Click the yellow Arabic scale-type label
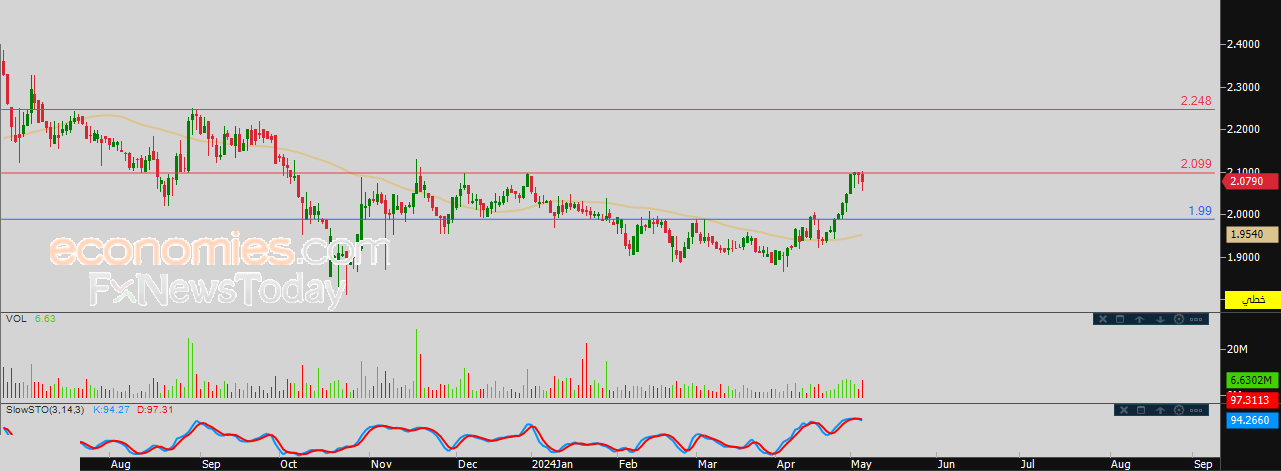The height and width of the screenshot is (471, 1281). pos(1252,300)
